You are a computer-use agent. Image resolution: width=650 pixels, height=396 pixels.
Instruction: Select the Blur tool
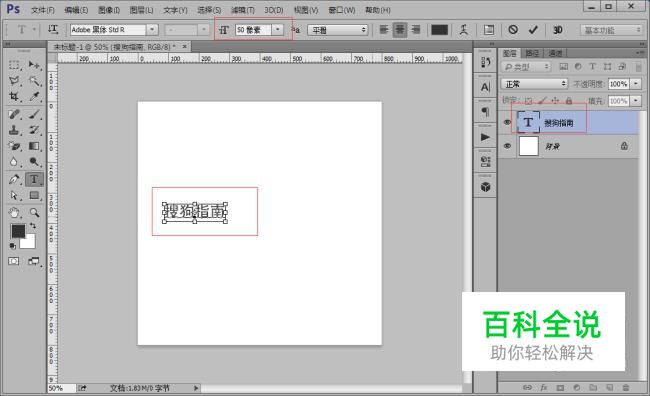pos(14,162)
